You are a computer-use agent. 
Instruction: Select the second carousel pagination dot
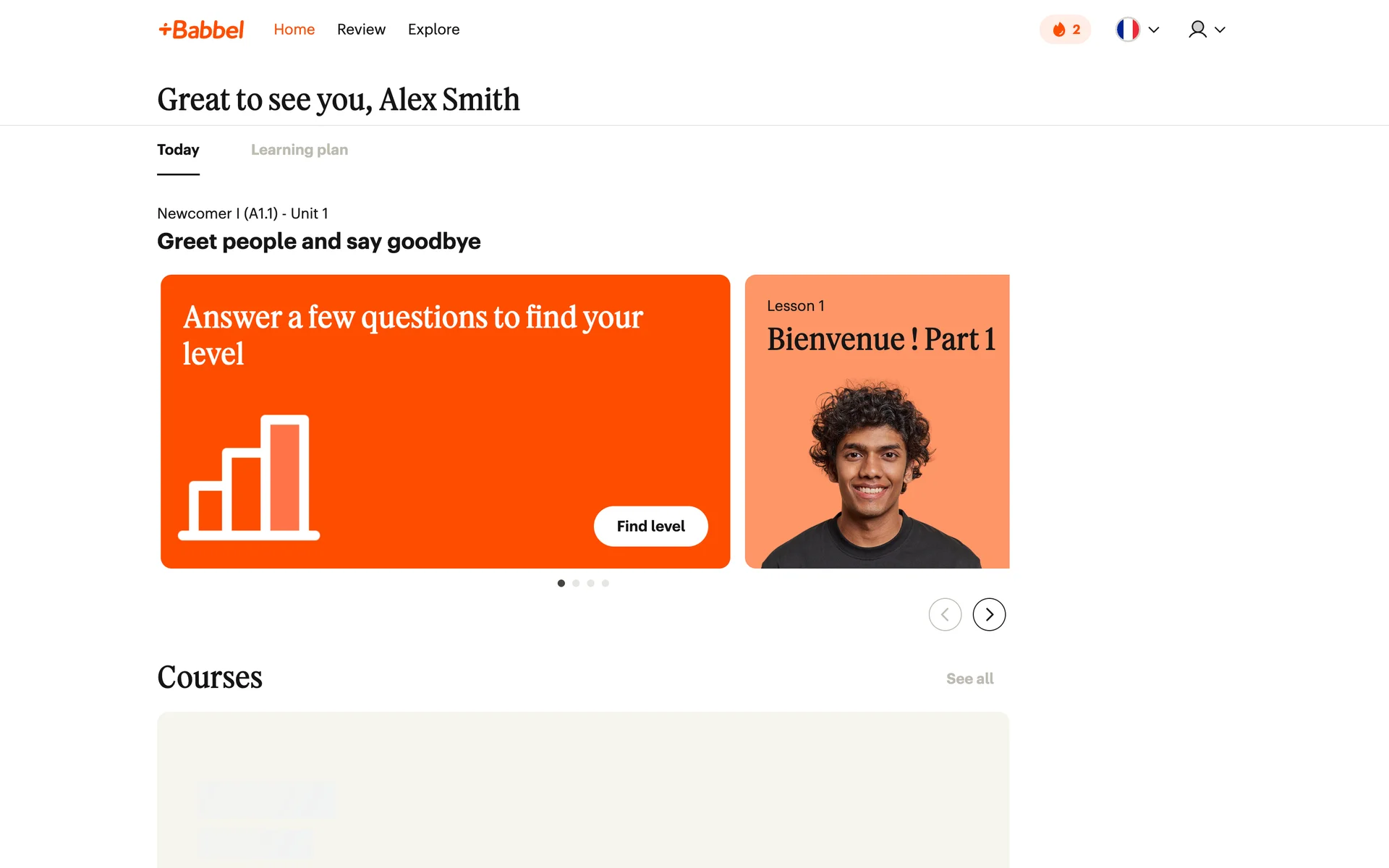point(576,583)
